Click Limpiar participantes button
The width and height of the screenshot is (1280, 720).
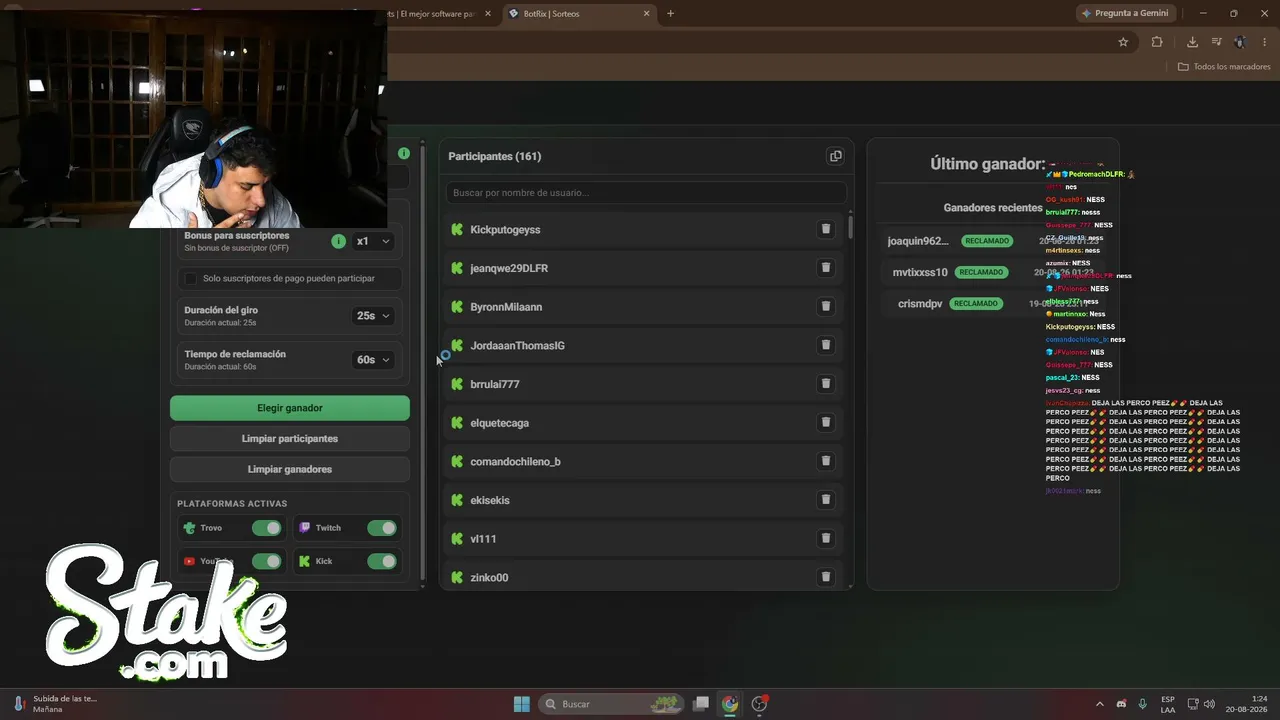[x=290, y=438]
